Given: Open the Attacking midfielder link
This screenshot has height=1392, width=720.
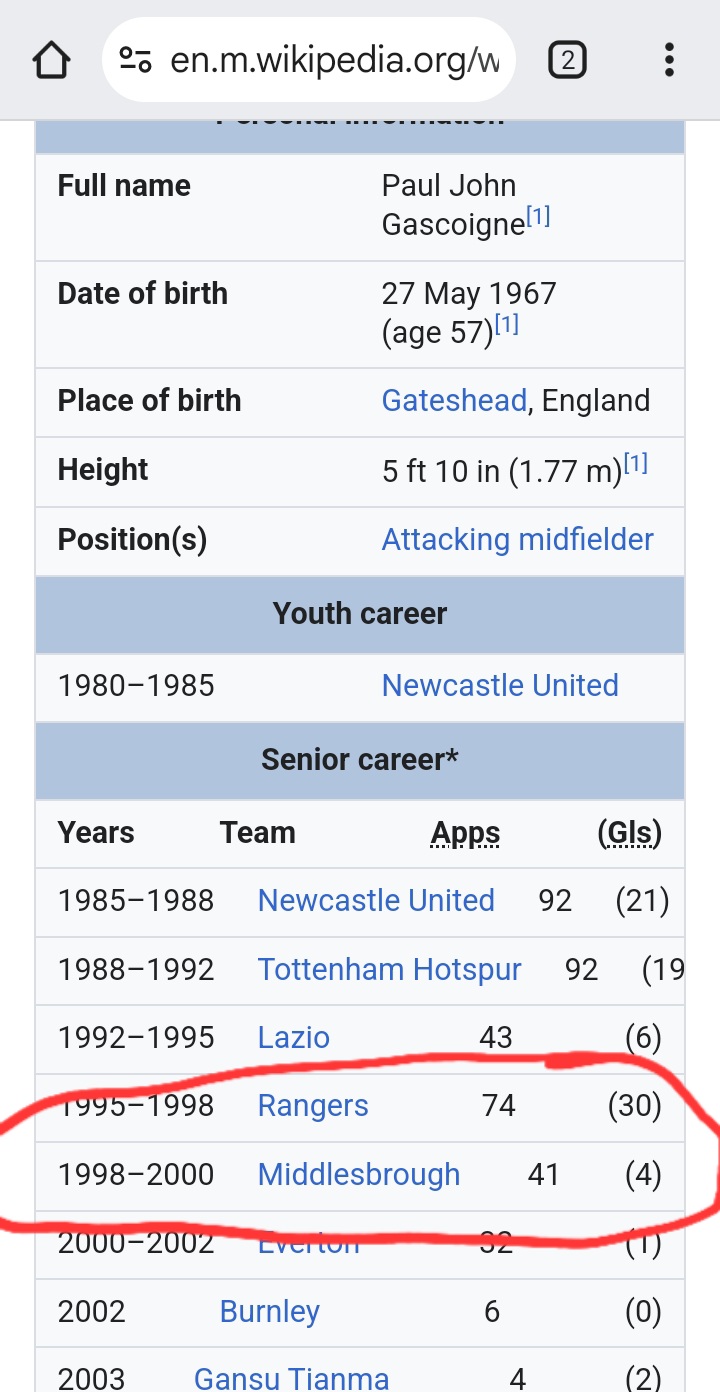Looking at the screenshot, I should click(517, 539).
